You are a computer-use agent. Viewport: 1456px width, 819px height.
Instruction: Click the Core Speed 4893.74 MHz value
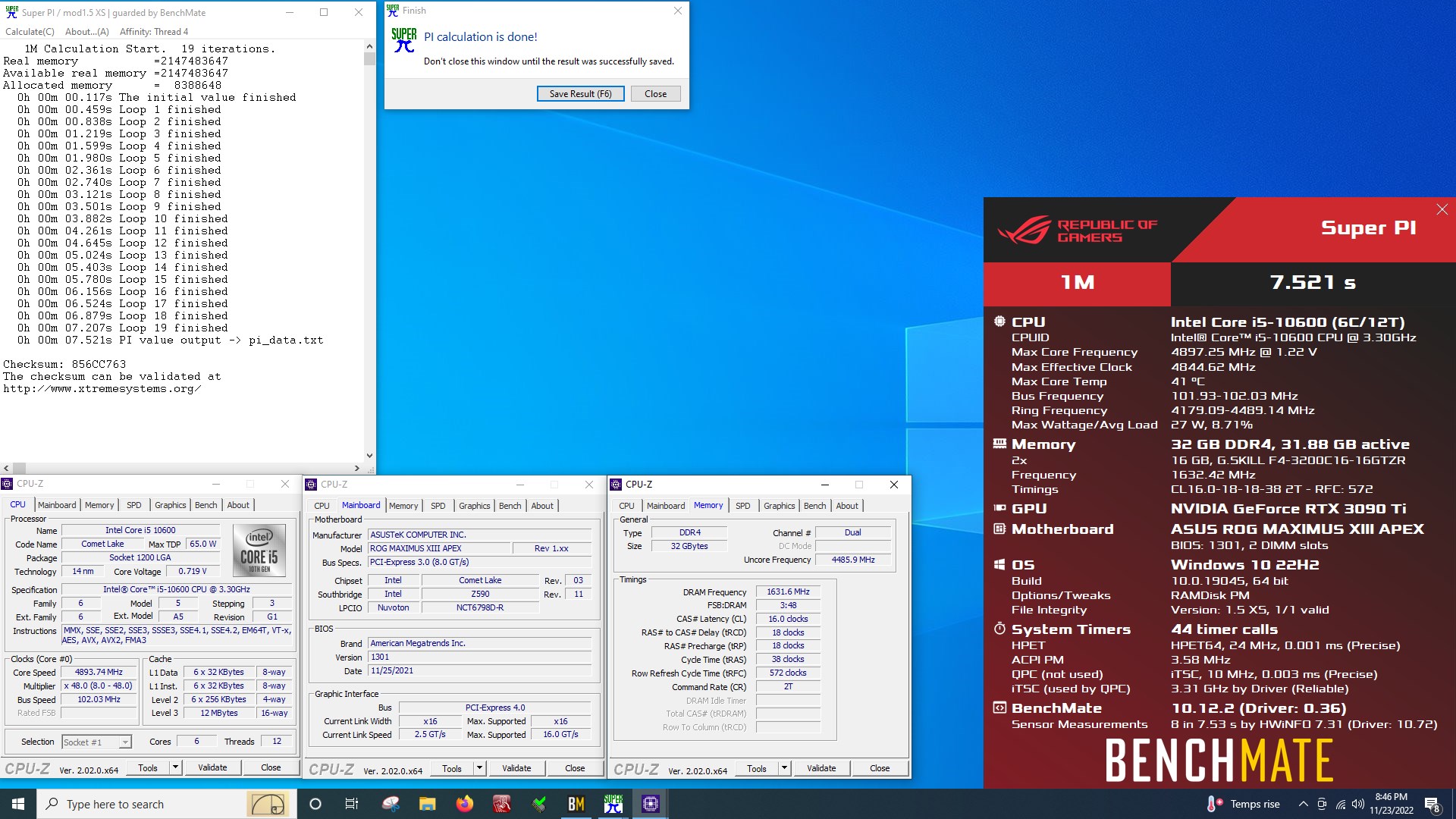tap(99, 672)
